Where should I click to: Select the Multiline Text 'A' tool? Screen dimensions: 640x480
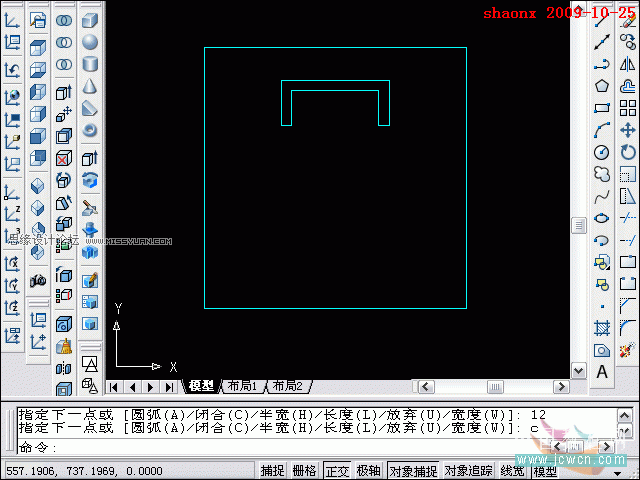pyautogui.click(x=602, y=372)
